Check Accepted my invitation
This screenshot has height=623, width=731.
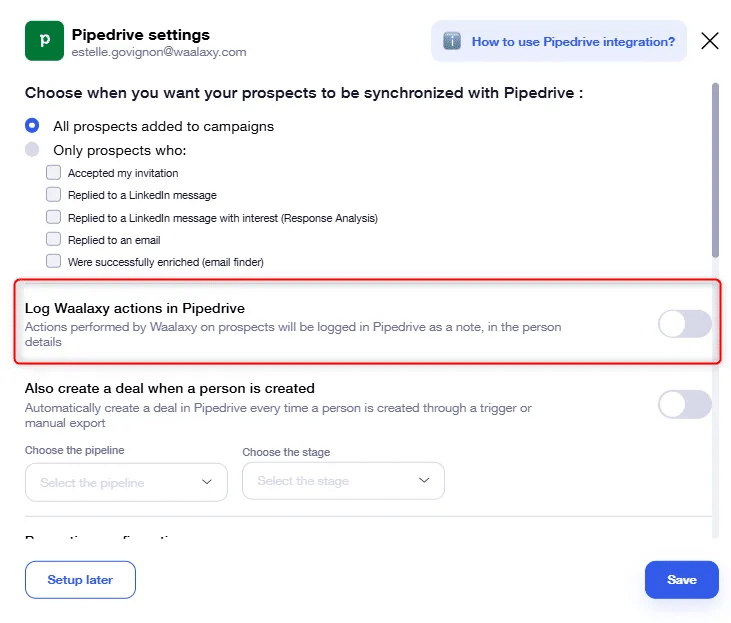[54, 173]
